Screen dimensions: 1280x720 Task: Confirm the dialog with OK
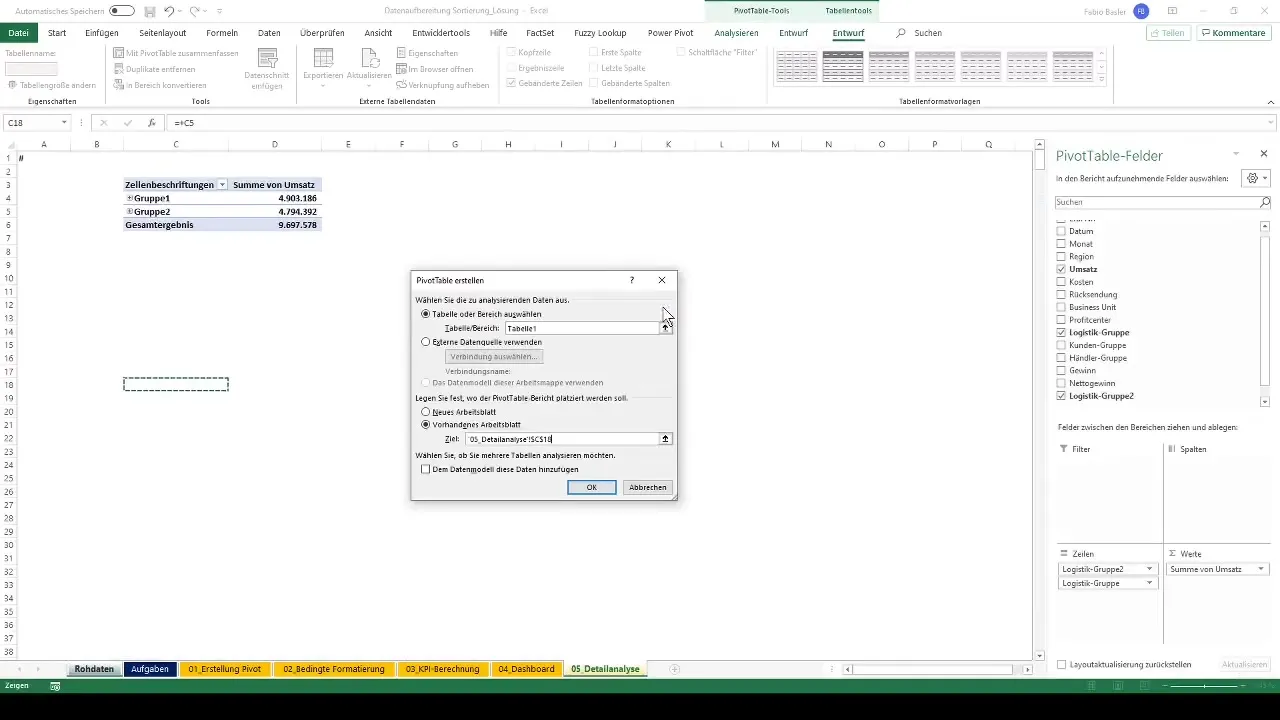(592, 487)
